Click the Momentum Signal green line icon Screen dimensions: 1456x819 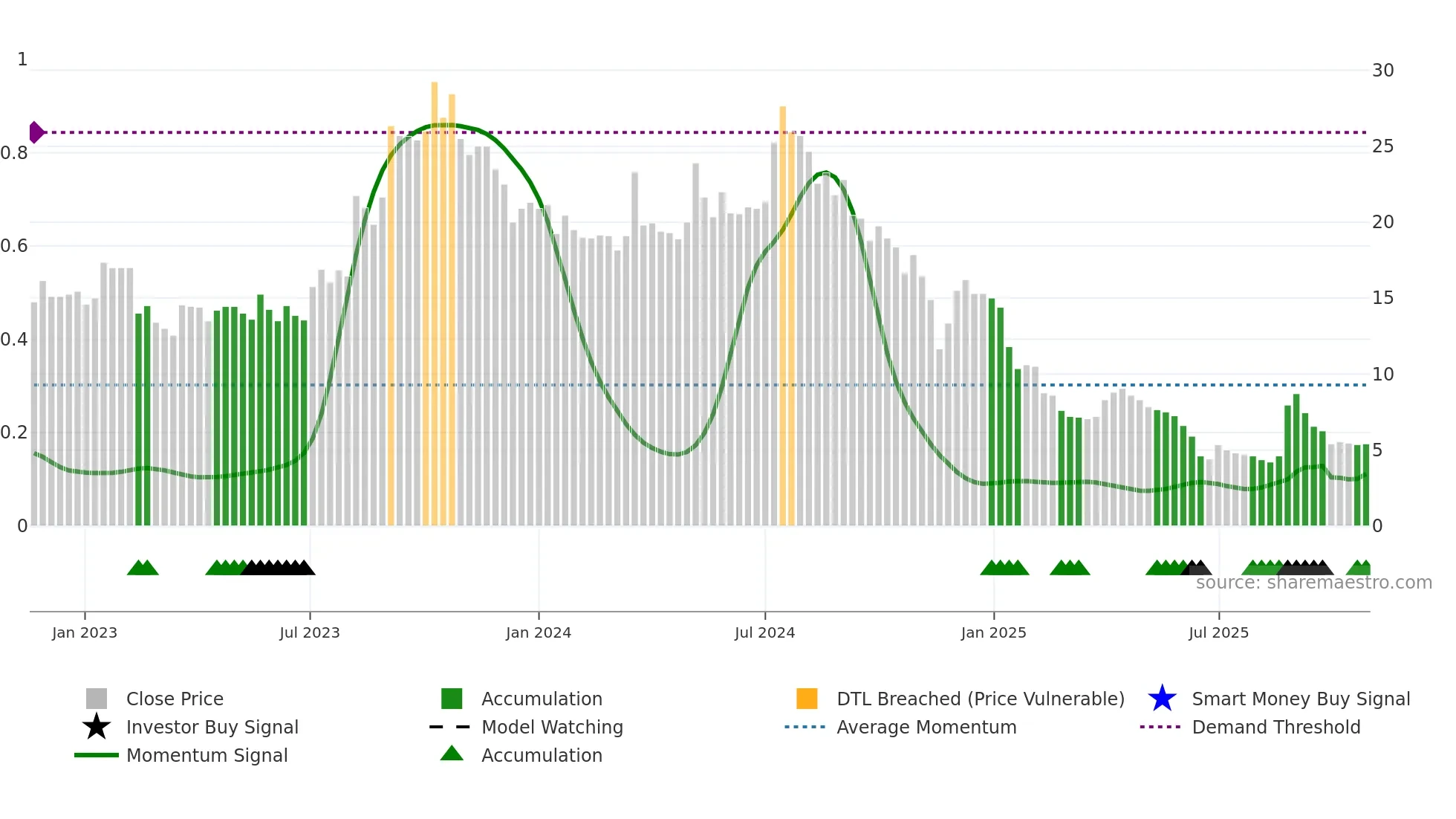pyautogui.click(x=97, y=755)
